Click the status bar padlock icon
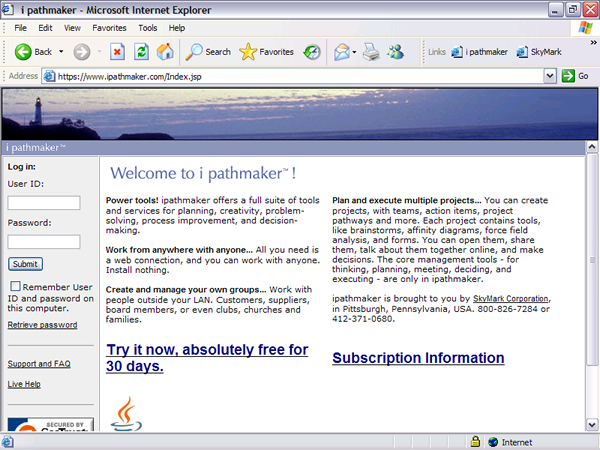This screenshot has height=450, width=600. [x=475, y=442]
